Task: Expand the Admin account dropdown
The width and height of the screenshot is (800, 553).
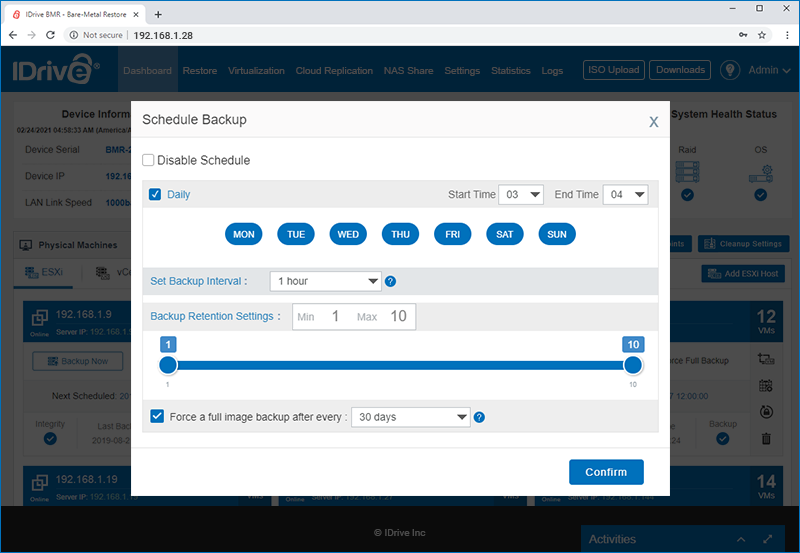Action: point(769,70)
